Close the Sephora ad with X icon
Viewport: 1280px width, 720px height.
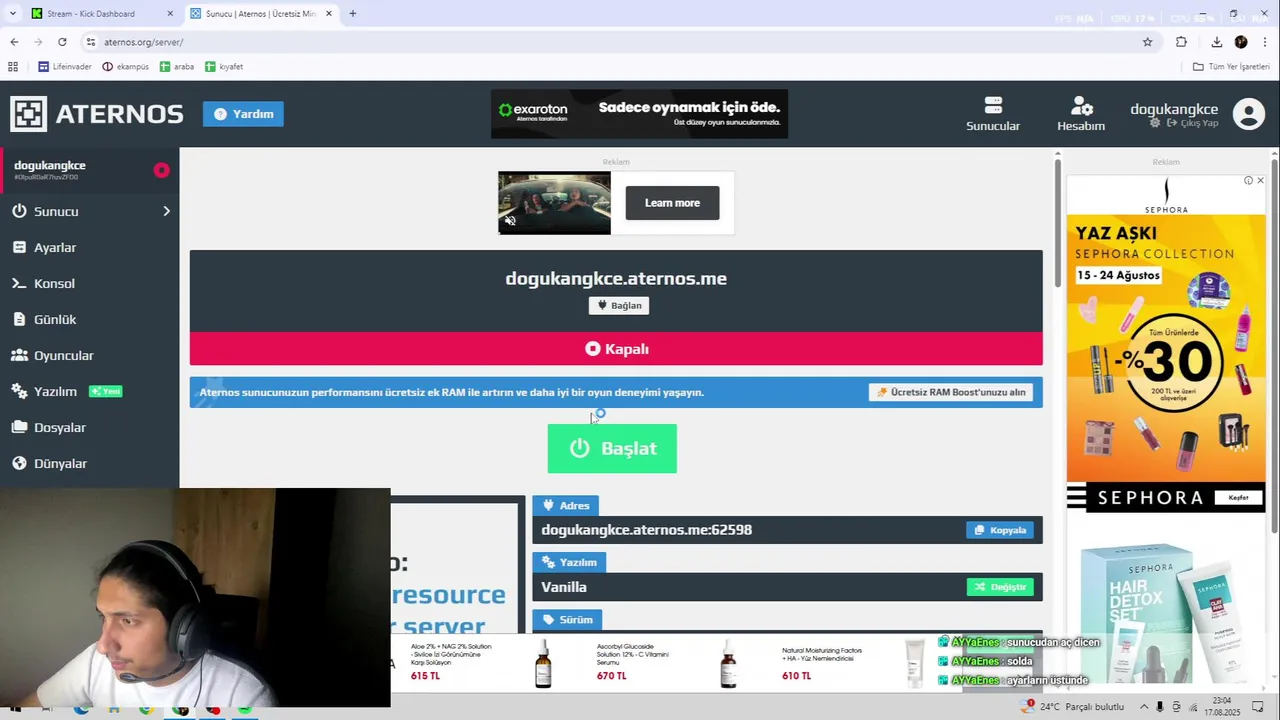[x=1260, y=181]
